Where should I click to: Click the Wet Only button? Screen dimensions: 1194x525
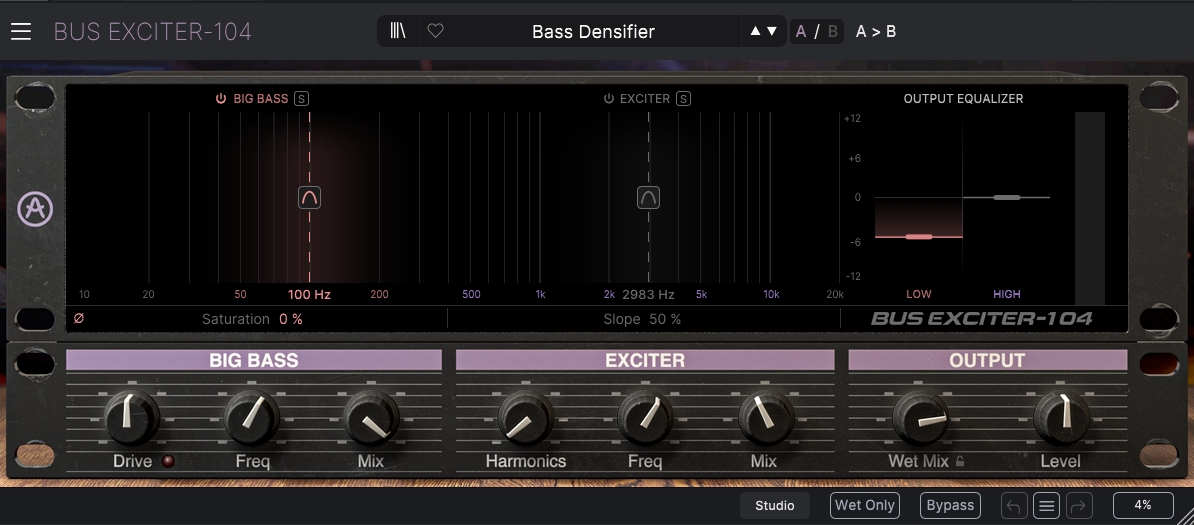point(864,505)
